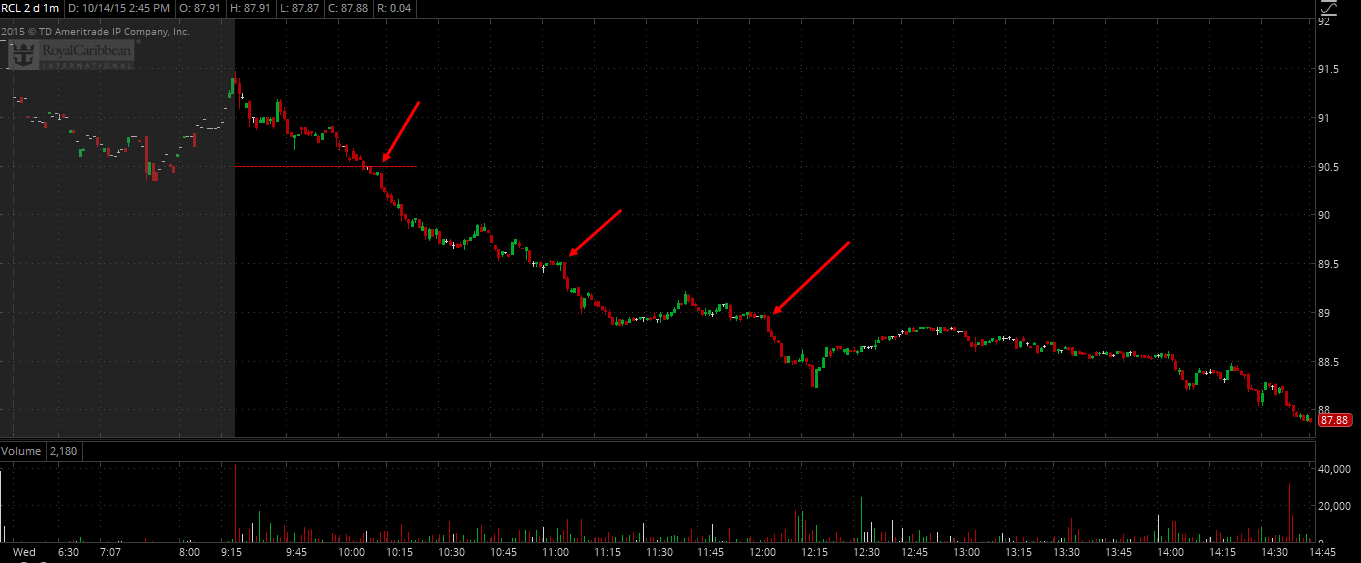Click the 91.5 price axis label
Viewport: 1361px width, 563px height.
coord(1329,69)
